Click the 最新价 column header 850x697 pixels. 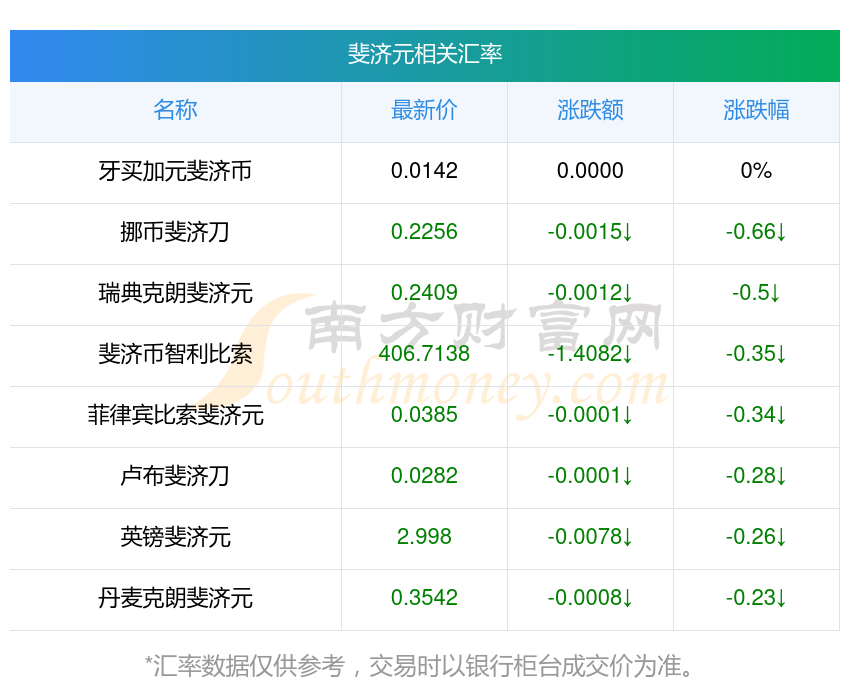424,110
